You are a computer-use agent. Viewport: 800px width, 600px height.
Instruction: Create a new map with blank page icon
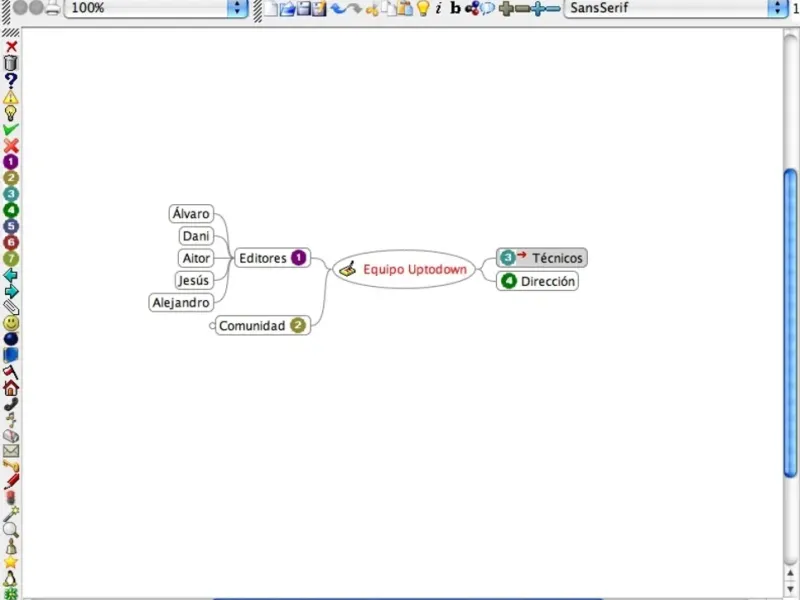(271, 8)
